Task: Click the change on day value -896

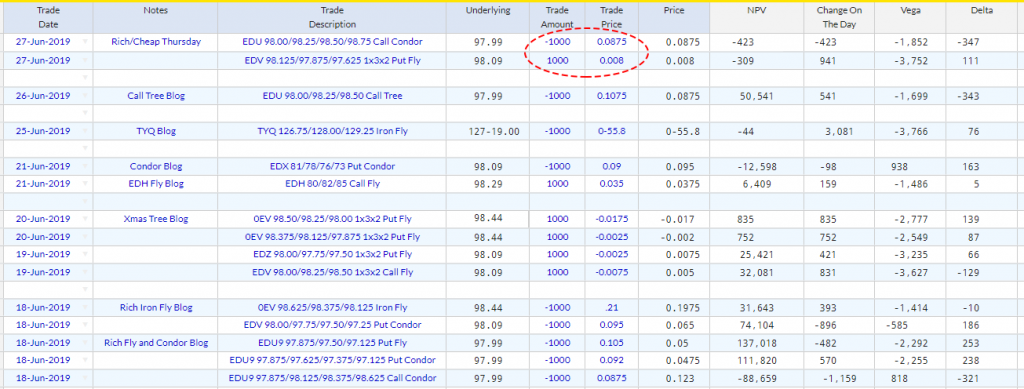Action: 826,325
